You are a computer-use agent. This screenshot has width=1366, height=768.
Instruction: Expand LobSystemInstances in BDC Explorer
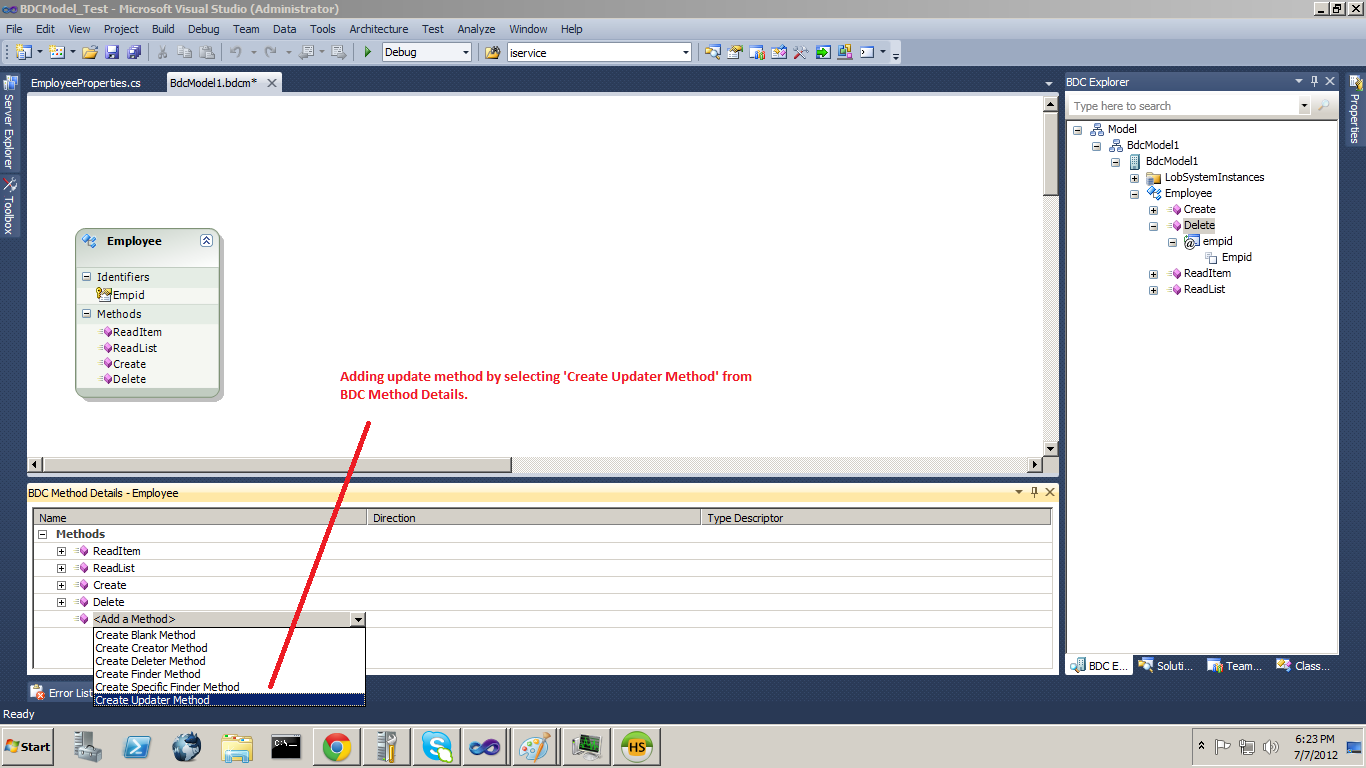point(1134,178)
